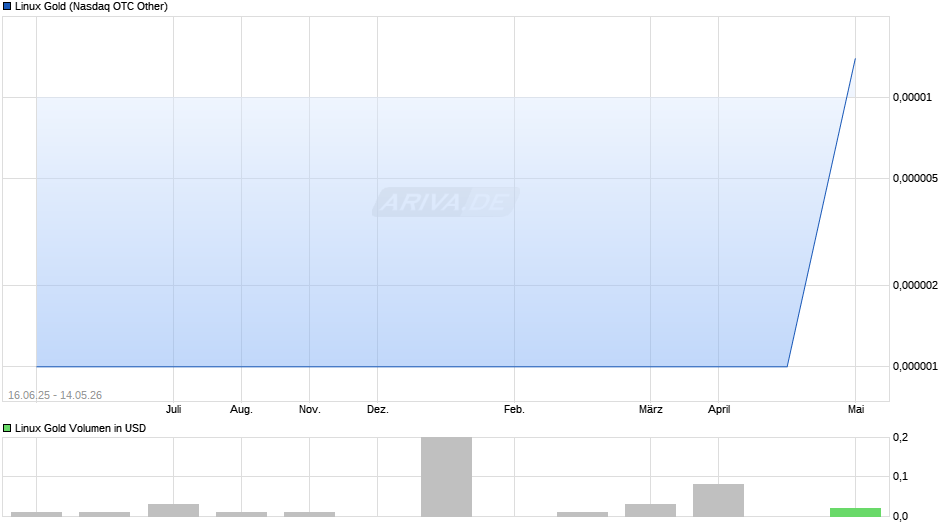940x526 pixels.
Task: Click the 'Dez.' axis label
Action: (x=378, y=410)
